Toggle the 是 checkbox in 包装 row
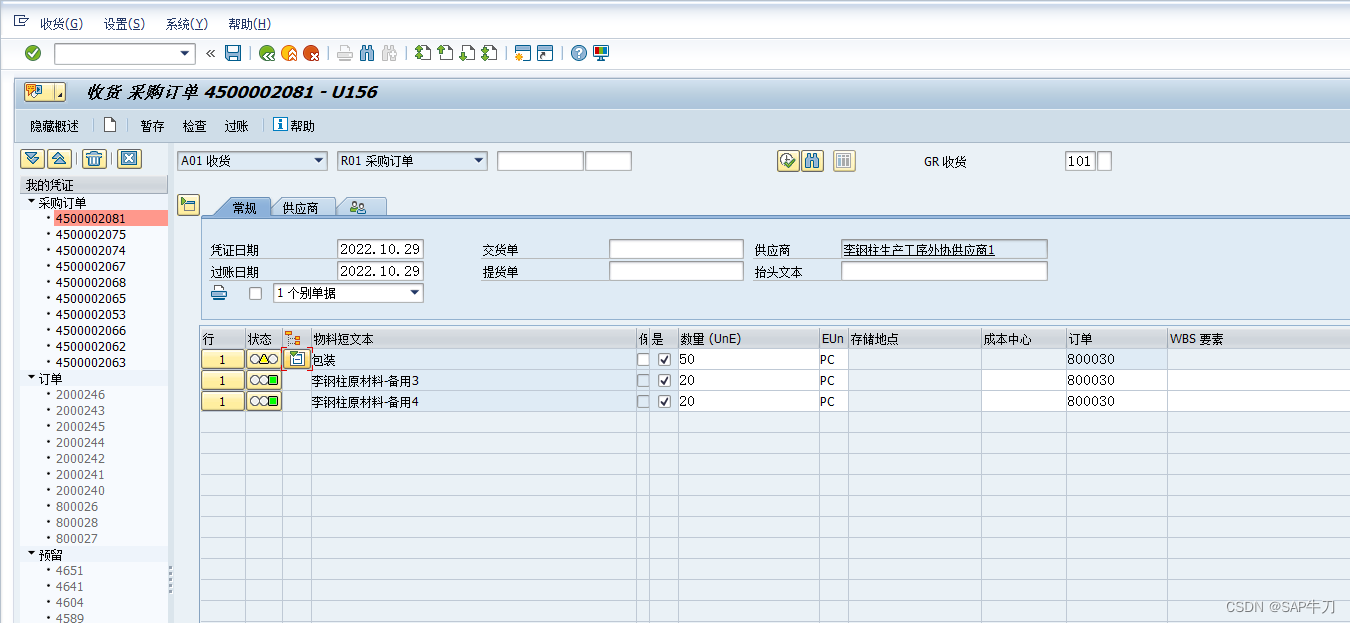This screenshot has height=623, width=1350. (664, 359)
